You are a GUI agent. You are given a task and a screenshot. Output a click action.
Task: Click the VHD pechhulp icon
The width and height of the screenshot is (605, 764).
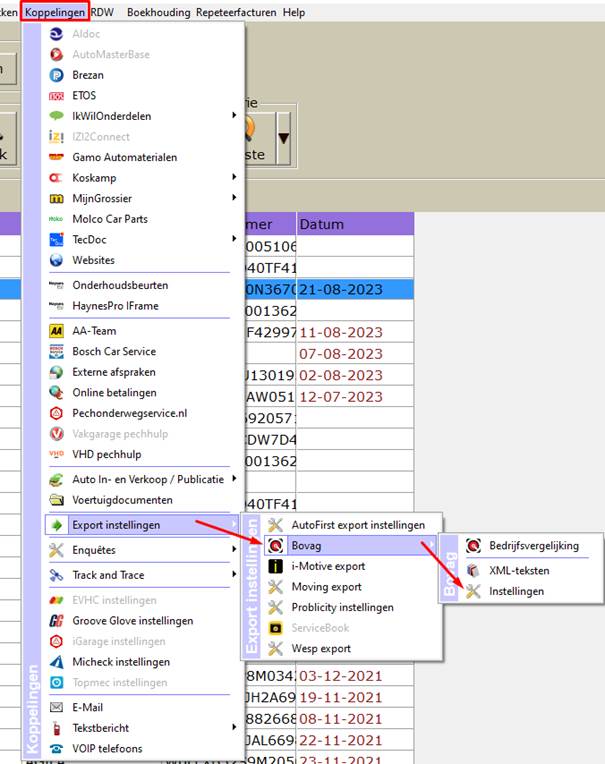click(x=57, y=454)
